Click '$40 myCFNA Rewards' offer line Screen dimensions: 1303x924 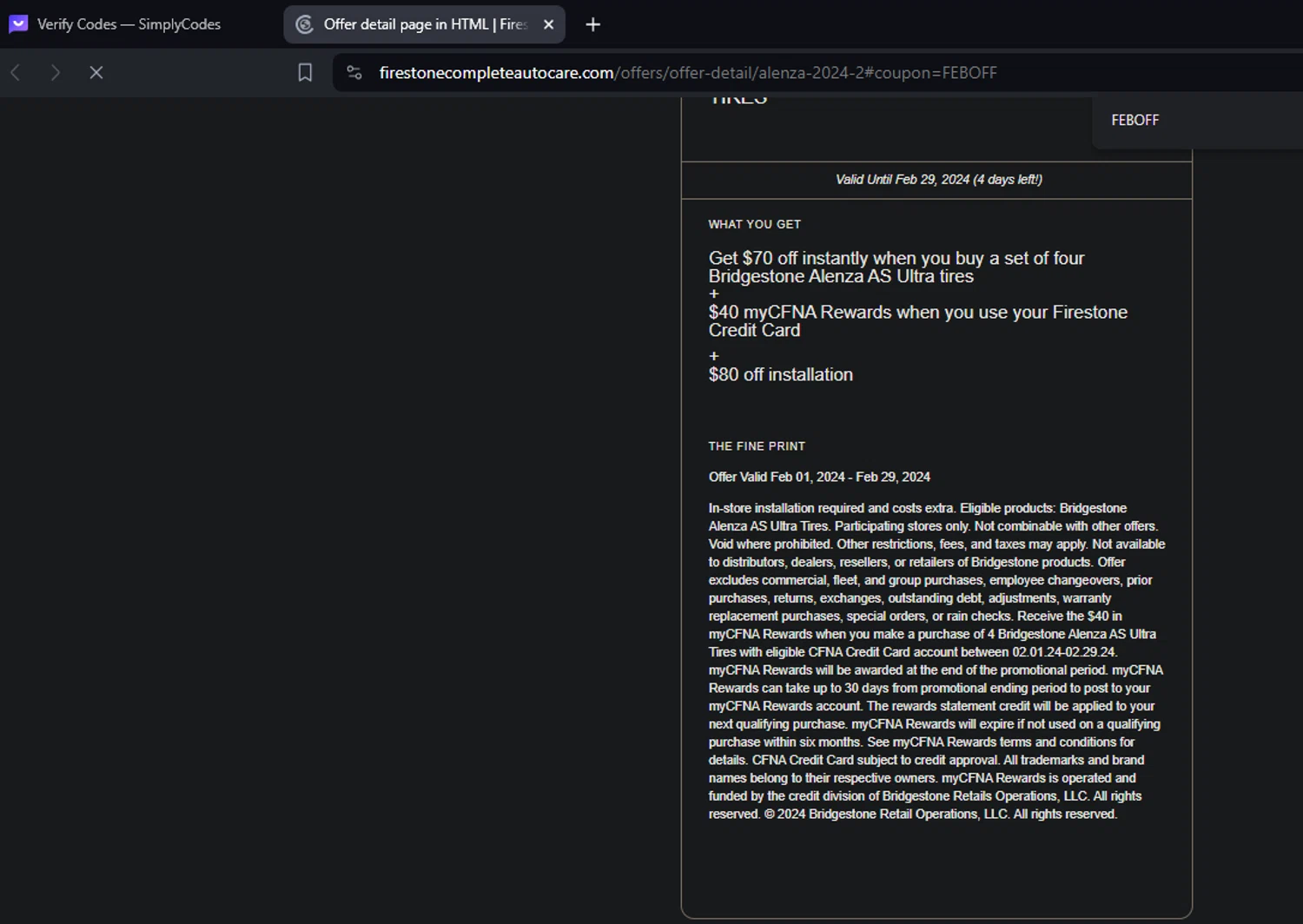pyautogui.click(x=918, y=321)
